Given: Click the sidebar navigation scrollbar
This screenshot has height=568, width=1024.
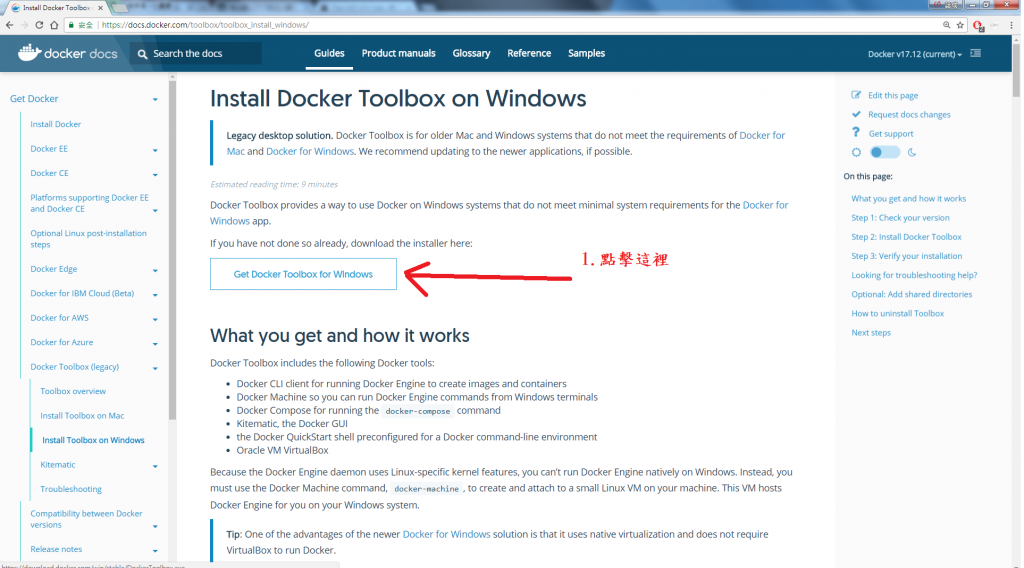Looking at the screenshot, I should click(172, 248).
